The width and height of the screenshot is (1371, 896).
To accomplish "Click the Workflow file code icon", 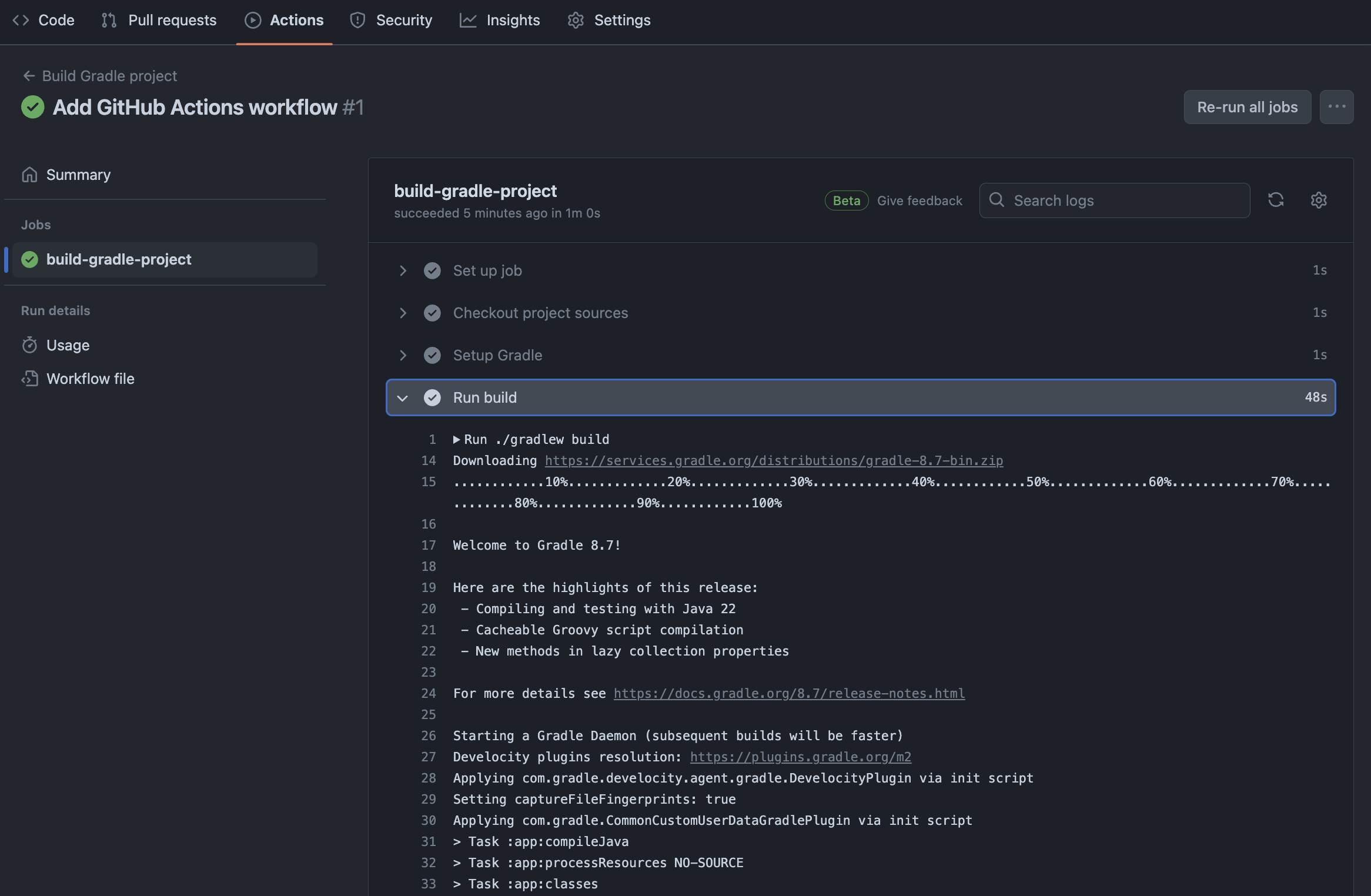I will 29,379.
